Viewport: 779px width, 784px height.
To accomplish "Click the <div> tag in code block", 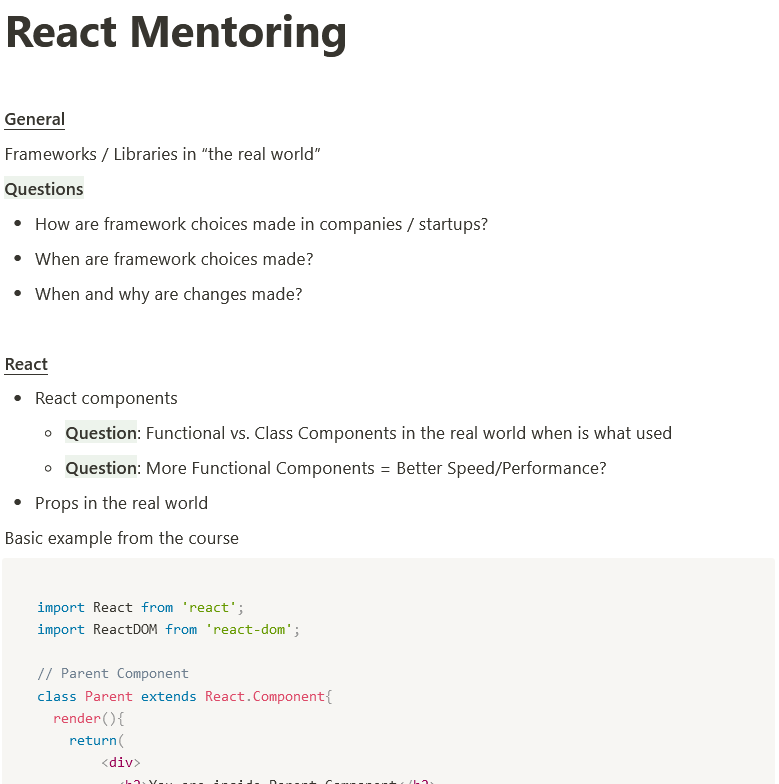I will tap(121, 762).
